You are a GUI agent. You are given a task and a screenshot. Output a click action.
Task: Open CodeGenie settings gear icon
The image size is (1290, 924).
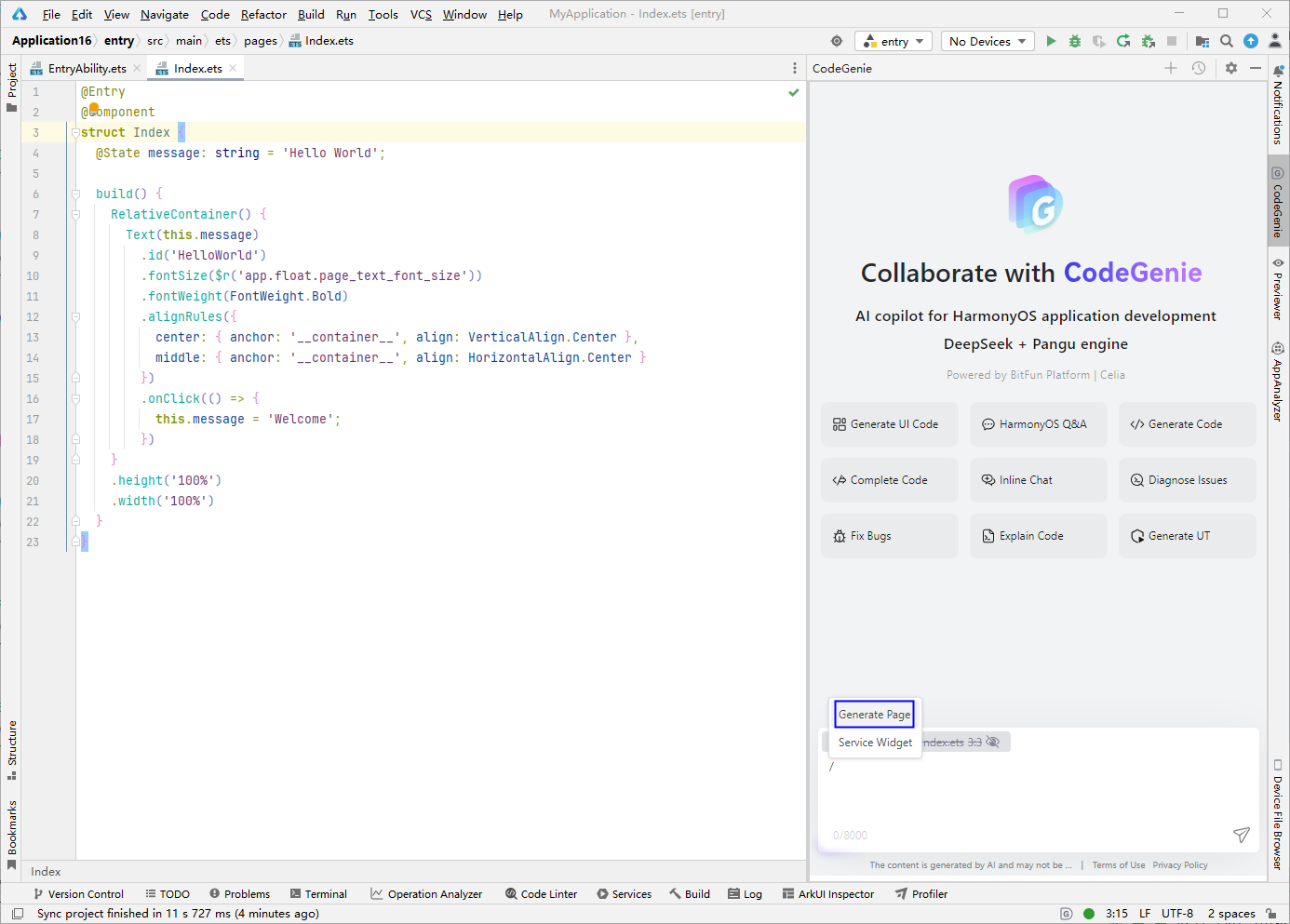click(x=1231, y=68)
